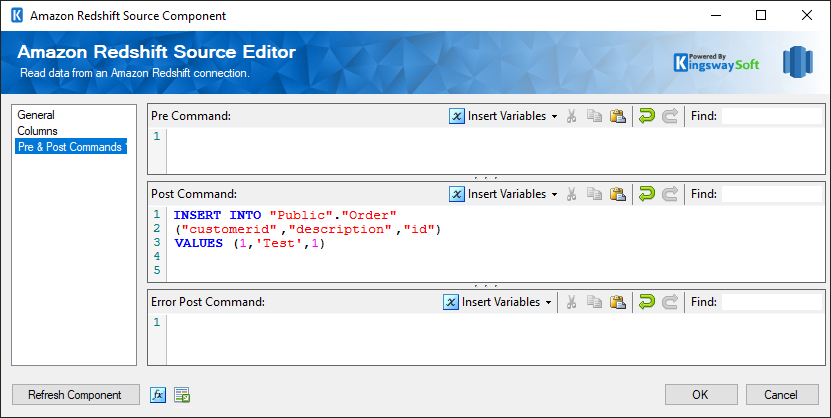Open the documentation icon beside fx
Screen dimensions: 831x418
point(182,395)
